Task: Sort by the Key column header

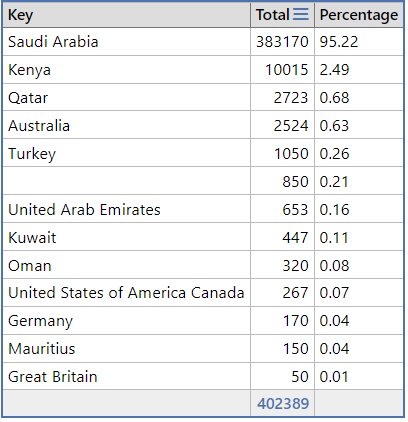Action: [x=126, y=15]
